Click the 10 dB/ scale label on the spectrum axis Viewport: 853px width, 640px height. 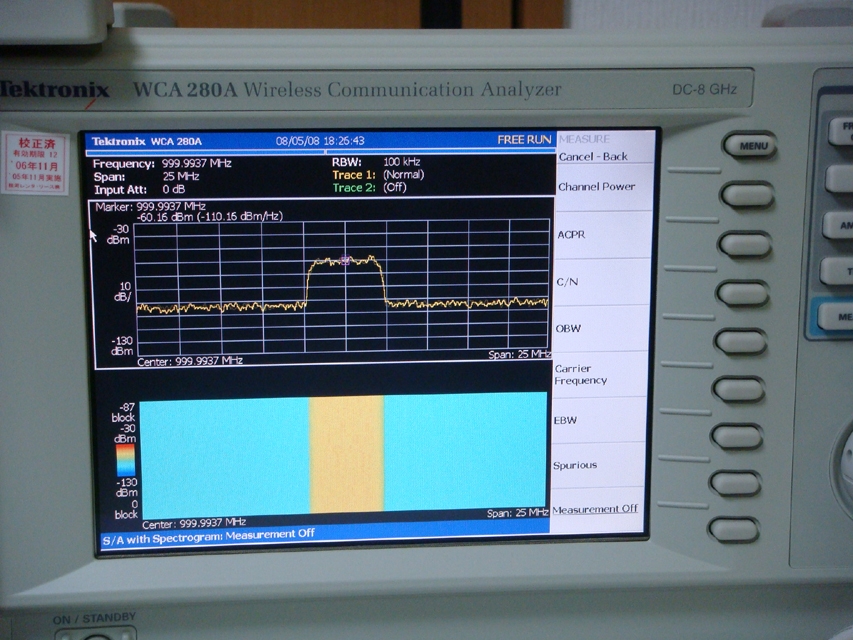coord(123,291)
